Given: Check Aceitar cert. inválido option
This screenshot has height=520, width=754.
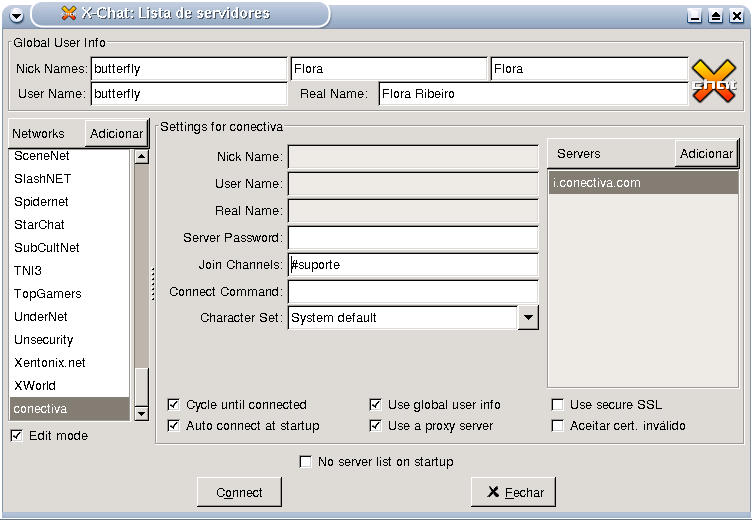Looking at the screenshot, I should click(557, 425).
